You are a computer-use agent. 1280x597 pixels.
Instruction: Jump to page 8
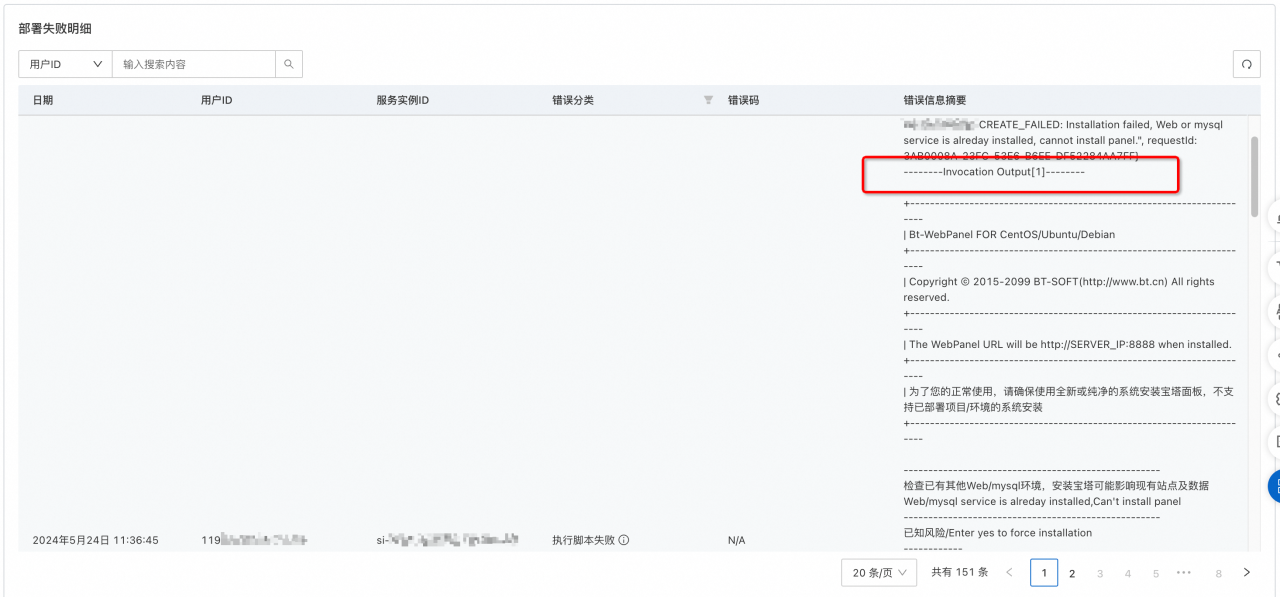coord(1218,573)
